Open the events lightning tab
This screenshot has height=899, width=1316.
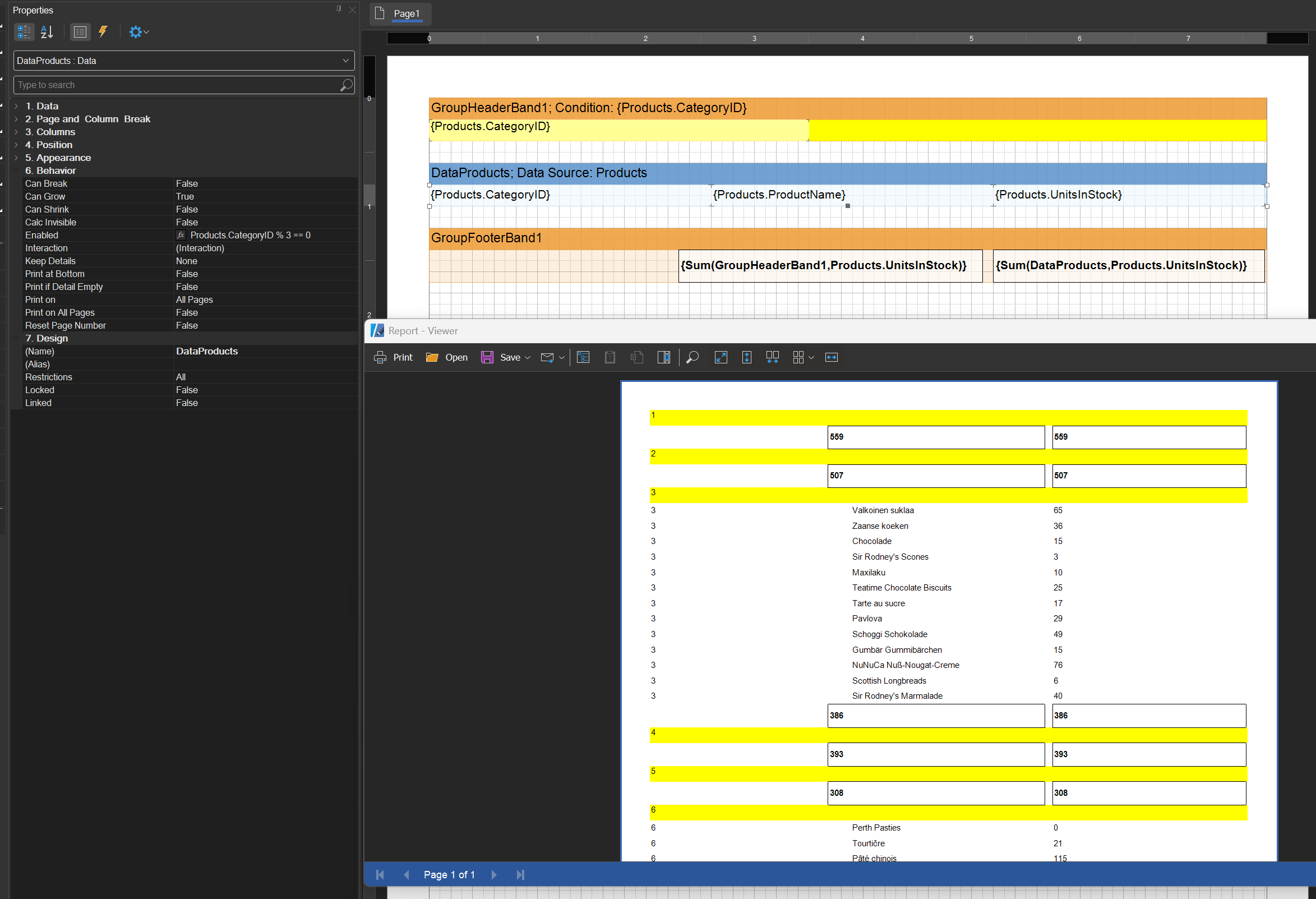point(103,32)
